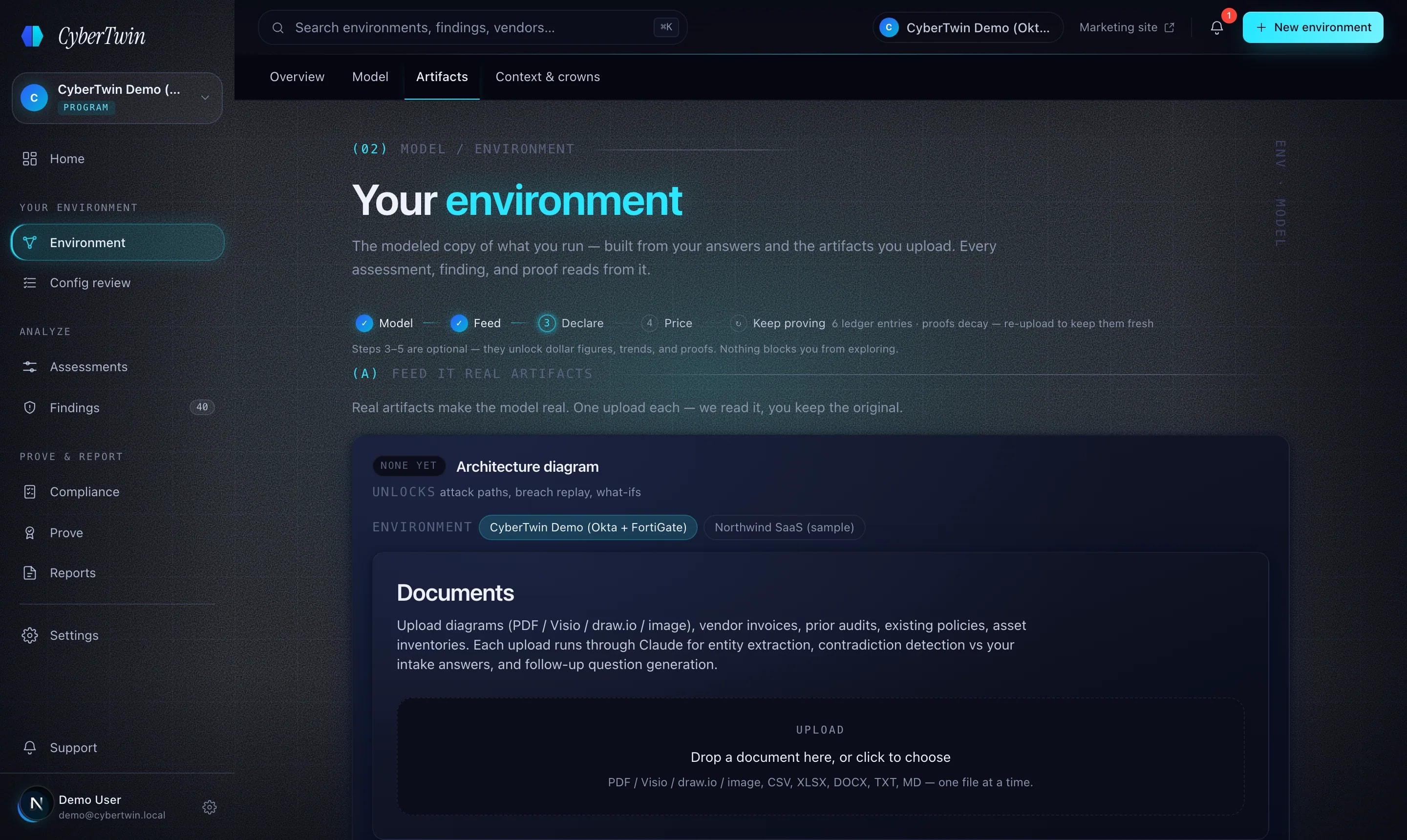The height and width of the screenshot is (840, 1407).
Task: Open Findings shield icon
Action: (x=29, y=408)
